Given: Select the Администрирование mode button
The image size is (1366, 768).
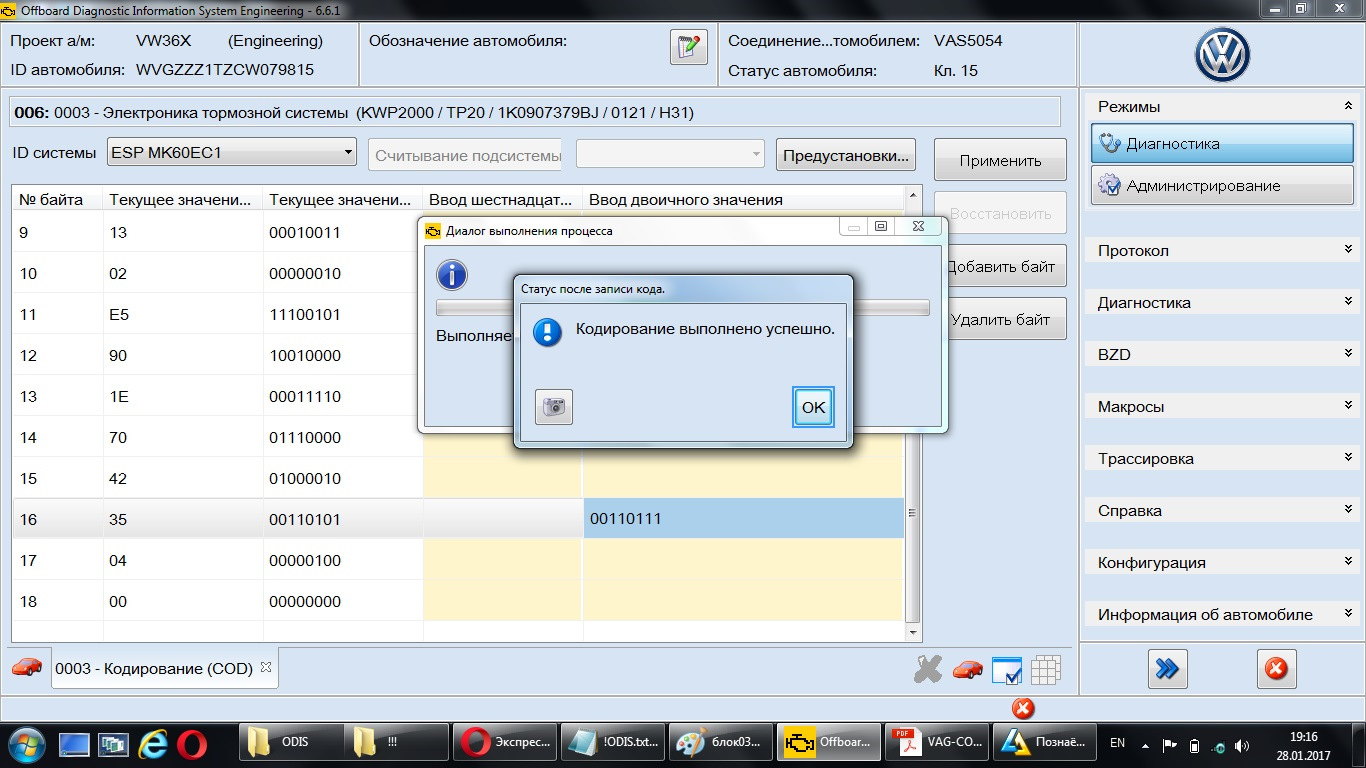Looking at the screenshot, I should 1222,185.
